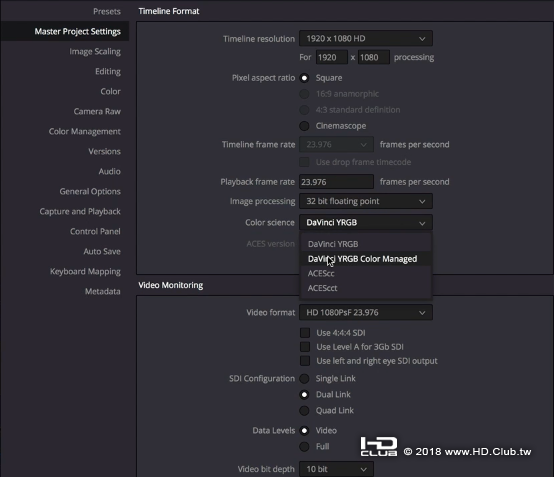The image size is (554, 477).
Task: Choose DaVinci YRGB from color science list
Action: click(366, 244)
